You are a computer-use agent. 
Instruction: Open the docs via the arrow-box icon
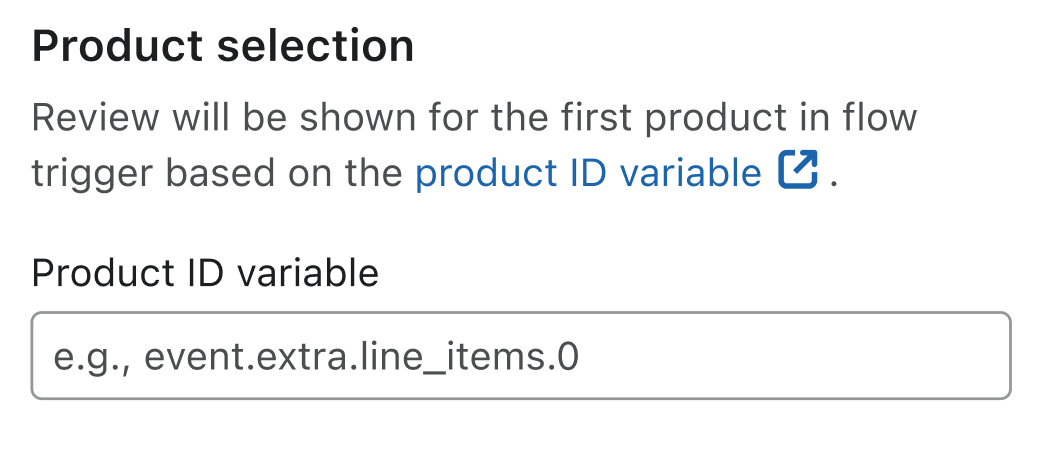798,172
